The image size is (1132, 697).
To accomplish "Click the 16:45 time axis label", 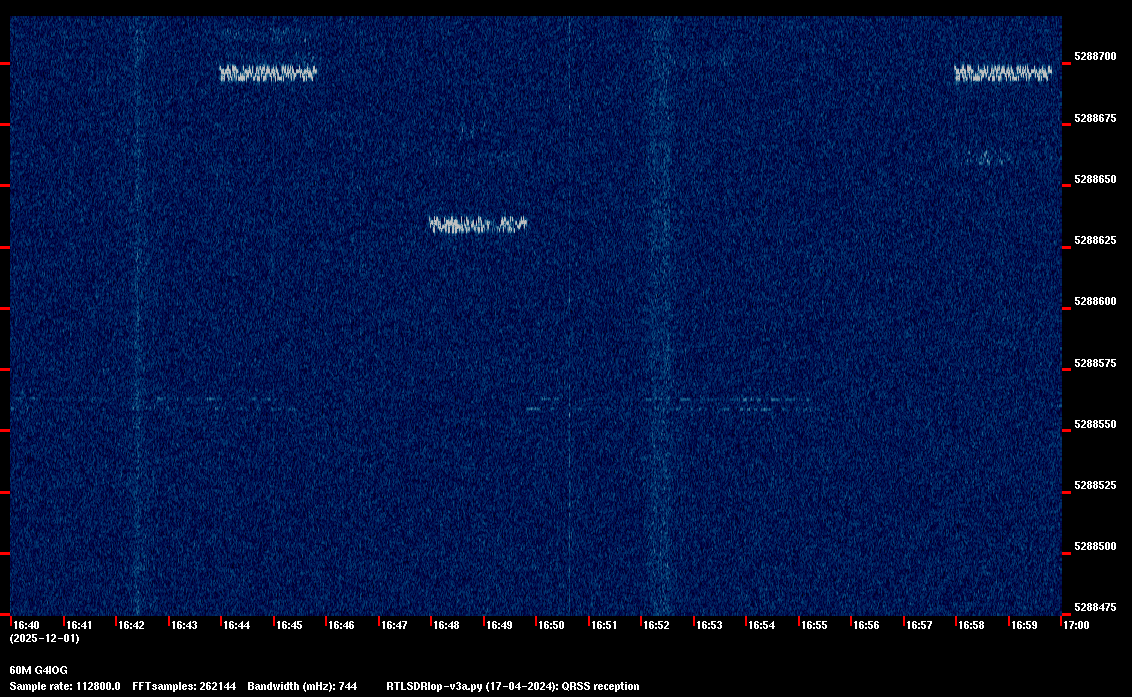I will 289,625.
